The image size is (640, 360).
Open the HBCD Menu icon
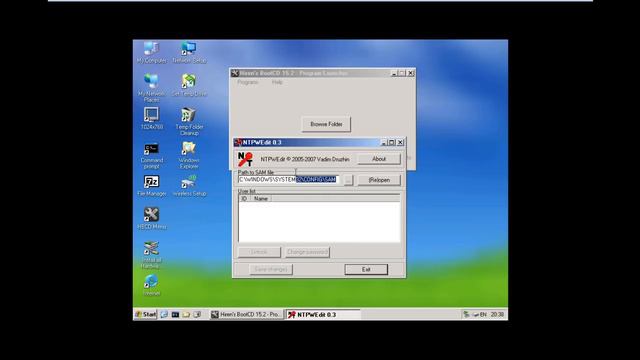tap(151, 218)
